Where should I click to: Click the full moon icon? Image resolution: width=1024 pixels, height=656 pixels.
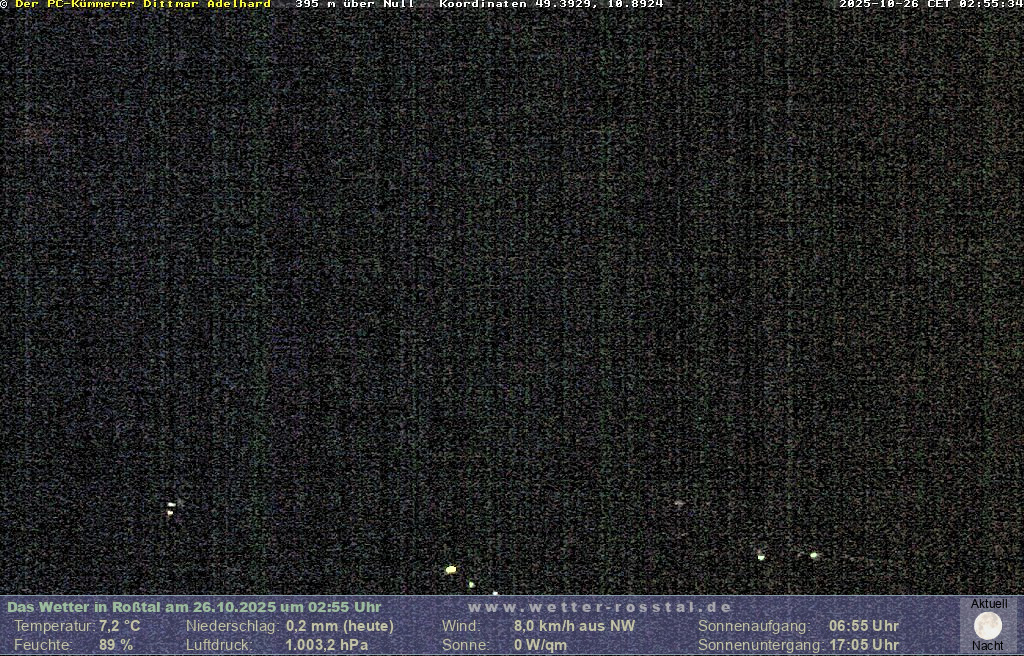[988, 626]
